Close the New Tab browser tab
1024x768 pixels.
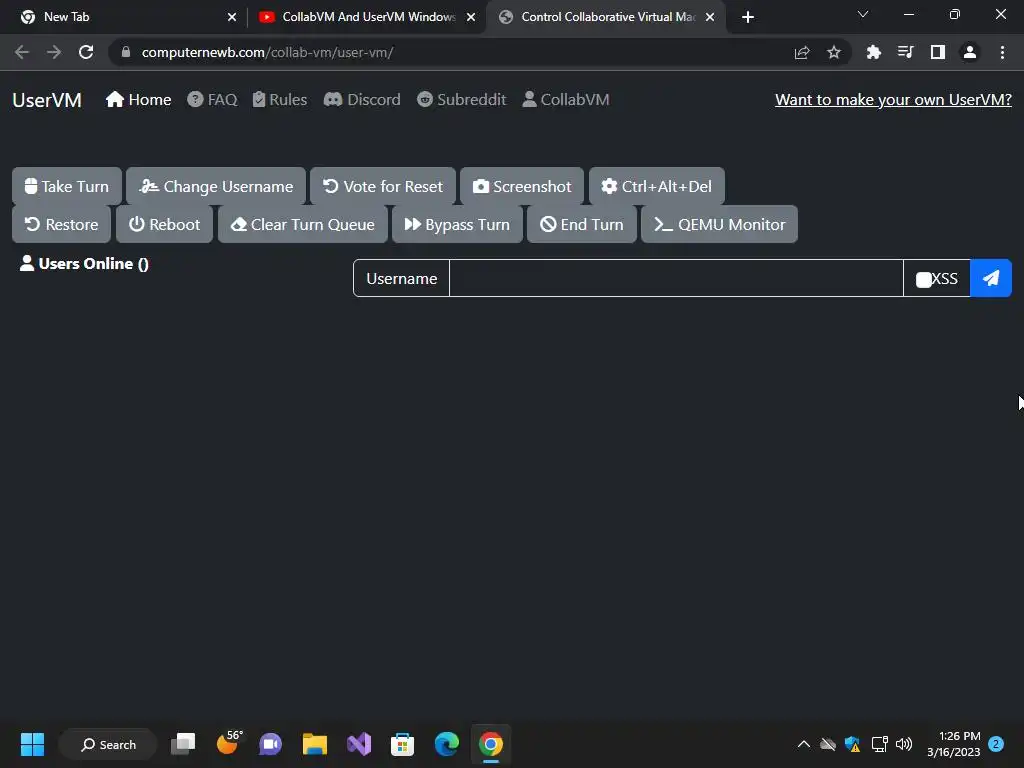[232, 17]
